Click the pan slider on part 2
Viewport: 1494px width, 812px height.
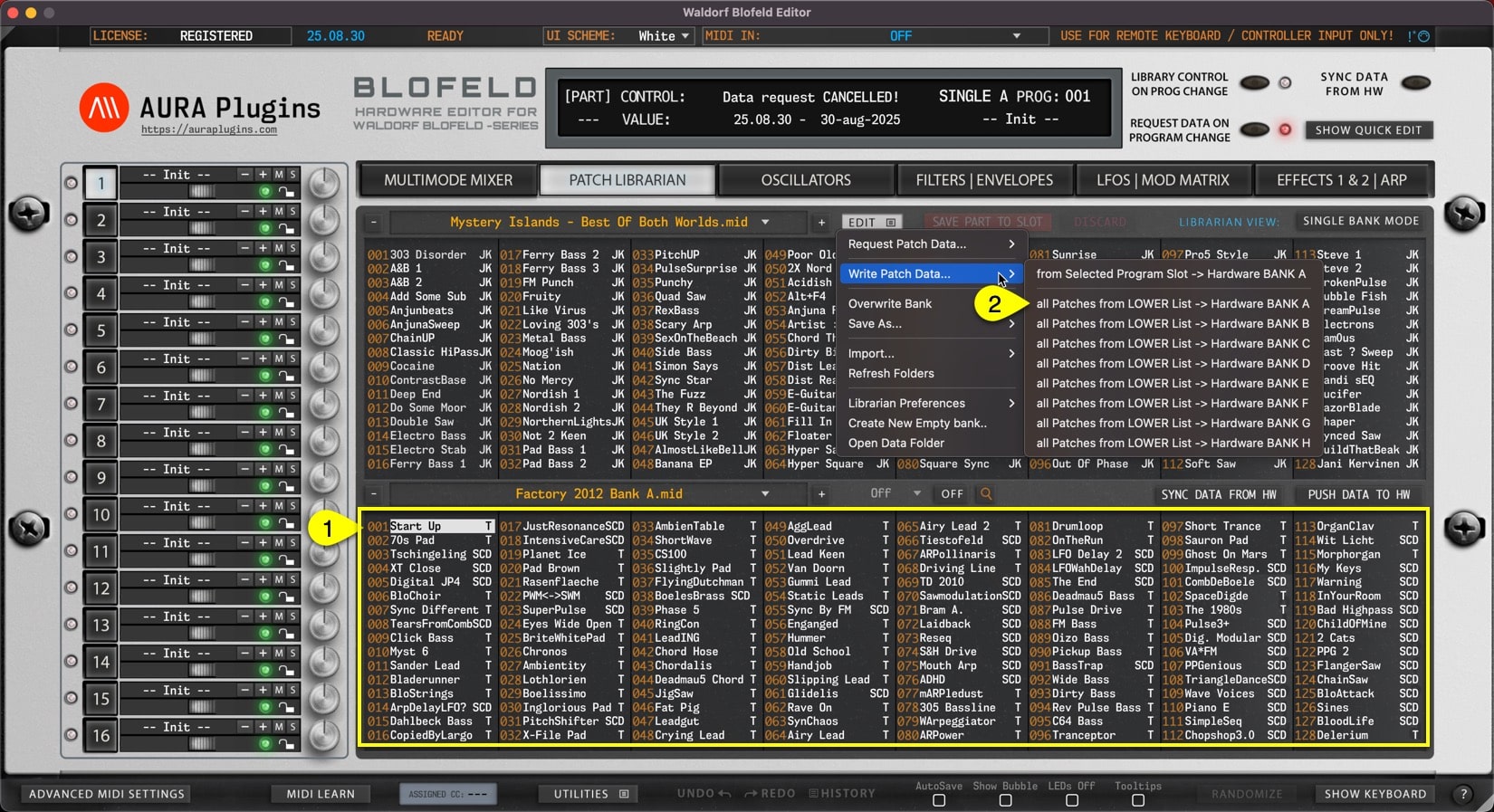coord(201,228)
